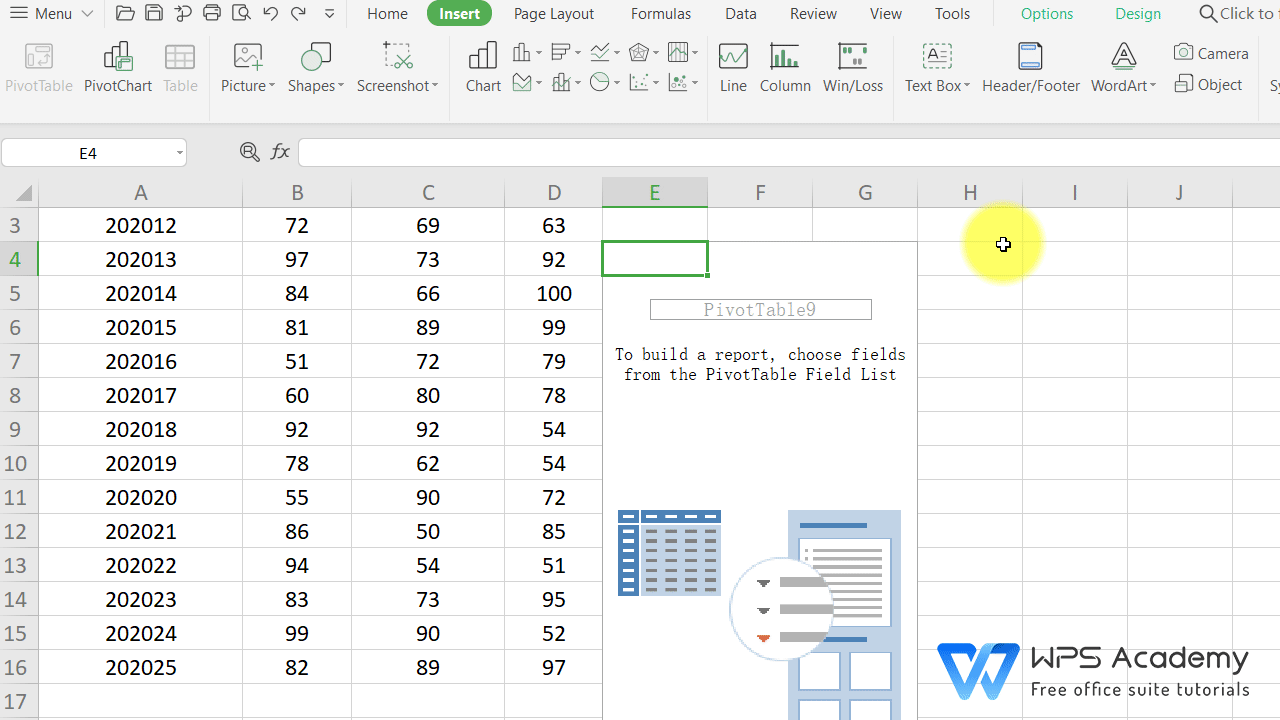Click the Insert Function fx button
The width and height of the screenshot is (1280, 720).
pyautogui.click(x=280, y=152)
